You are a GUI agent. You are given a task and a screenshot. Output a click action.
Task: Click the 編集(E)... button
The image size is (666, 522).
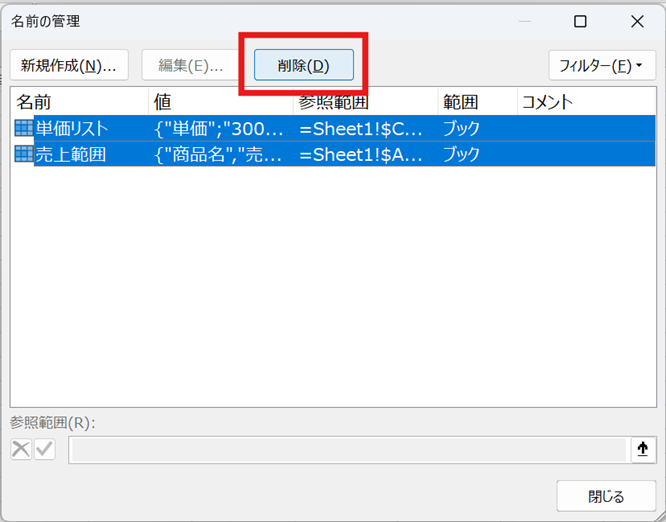point(190,66)
